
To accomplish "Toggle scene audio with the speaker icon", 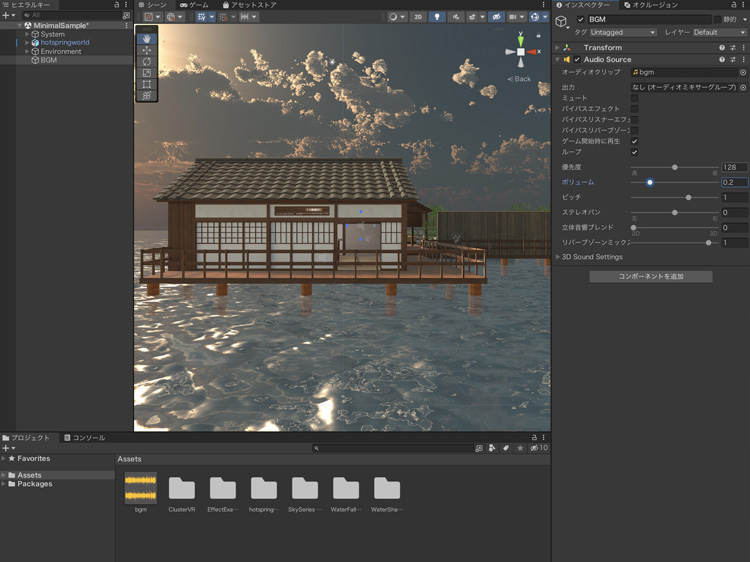I will (455, 17).
